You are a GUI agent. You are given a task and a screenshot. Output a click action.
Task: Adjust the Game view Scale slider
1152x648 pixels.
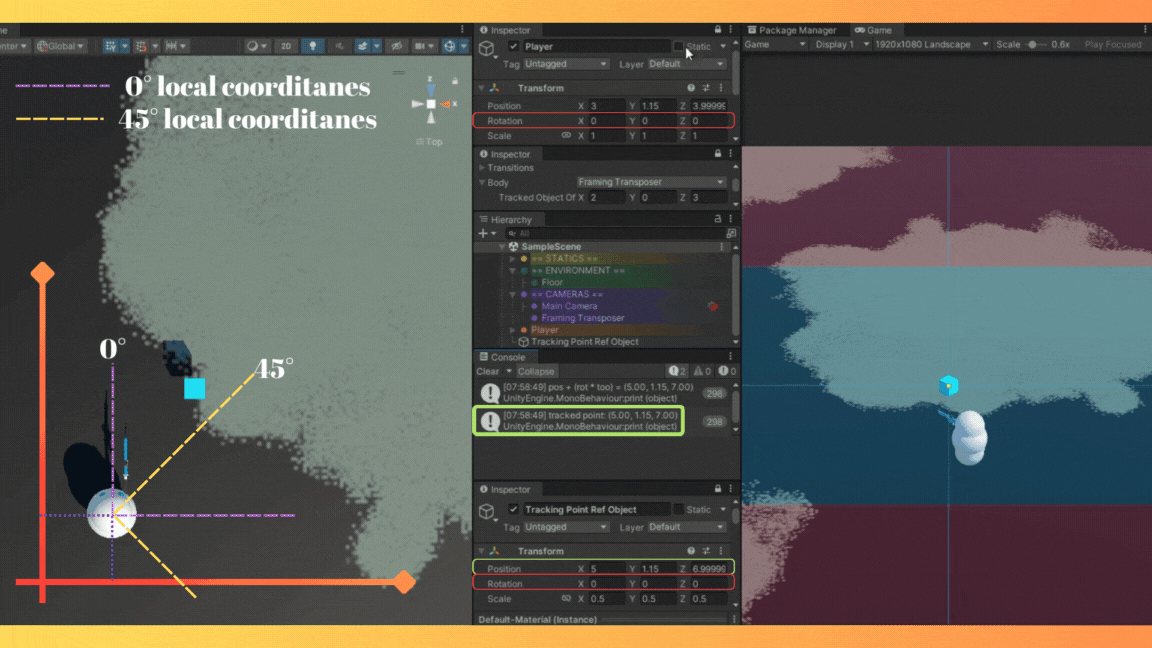tap(1034, 44)
